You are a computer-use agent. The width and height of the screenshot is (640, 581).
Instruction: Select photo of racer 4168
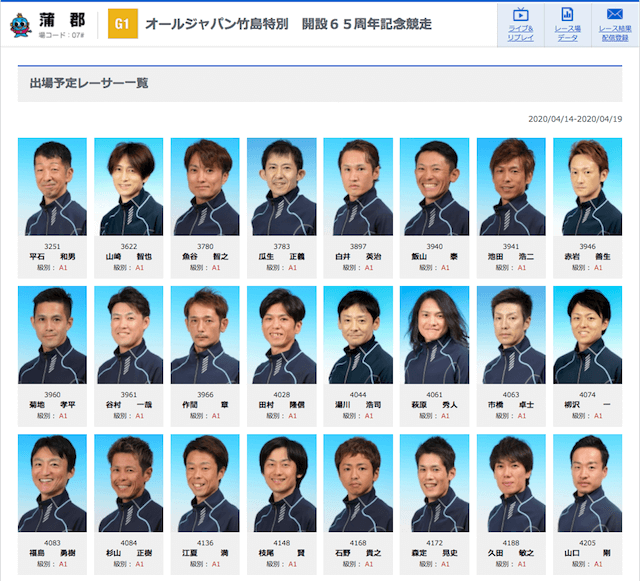pyautogui.click(x=358, y=483)
